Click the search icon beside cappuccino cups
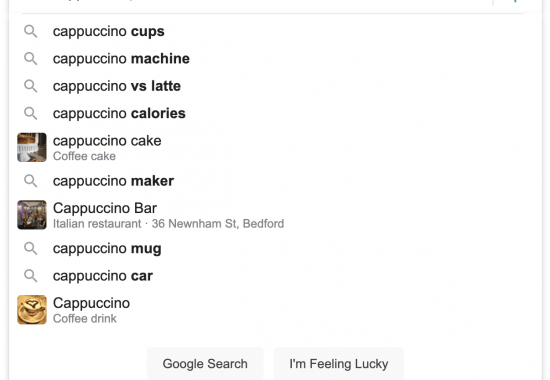 (x=31, y=31)
